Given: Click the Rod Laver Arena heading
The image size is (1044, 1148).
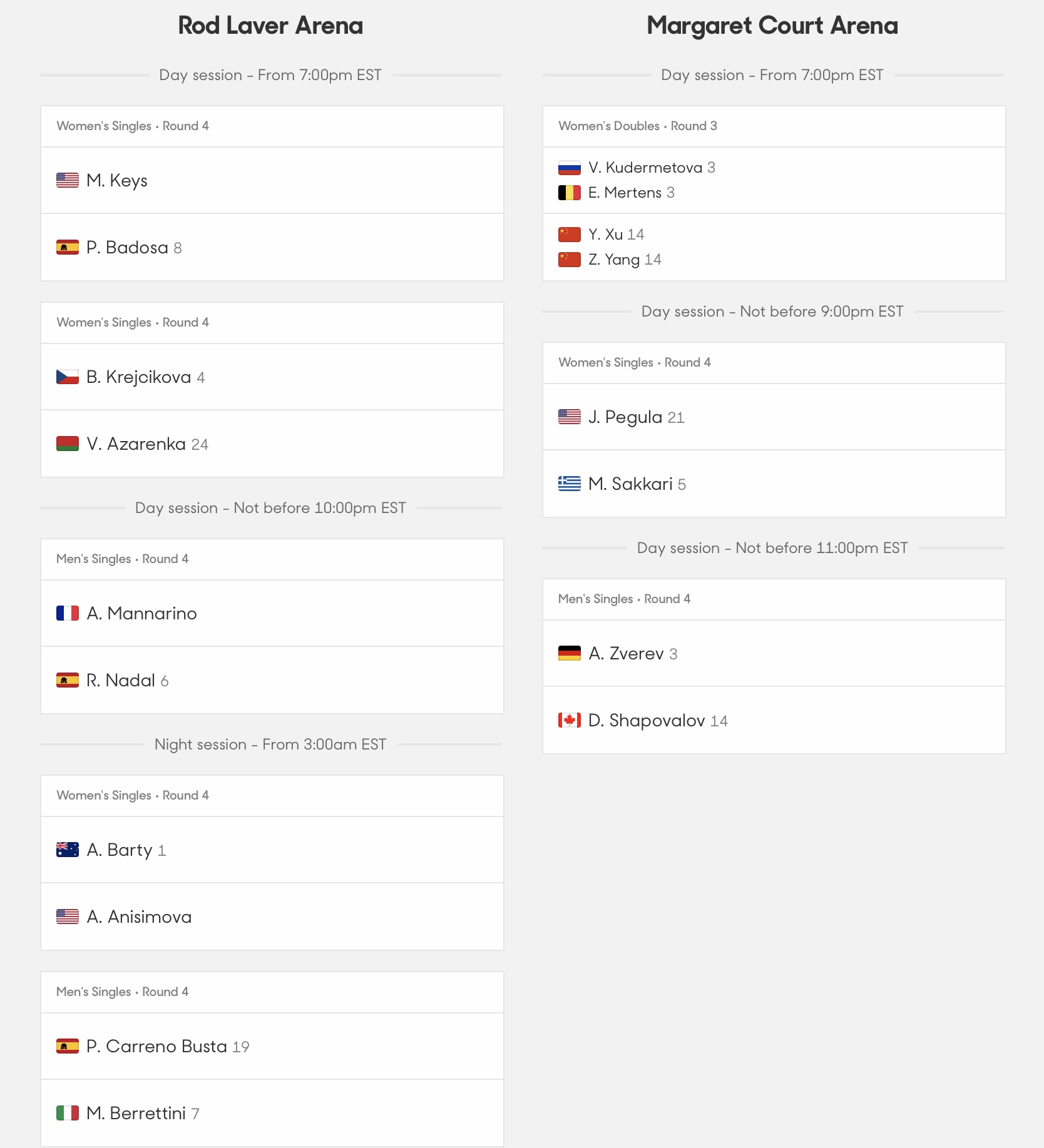Looking at the screenshot, I should point(270,26).
